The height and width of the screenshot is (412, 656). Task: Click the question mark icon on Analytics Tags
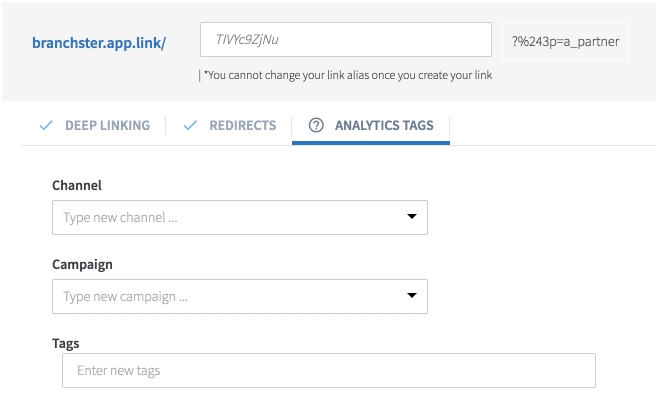pyautogui.click(x=316, y=126)
